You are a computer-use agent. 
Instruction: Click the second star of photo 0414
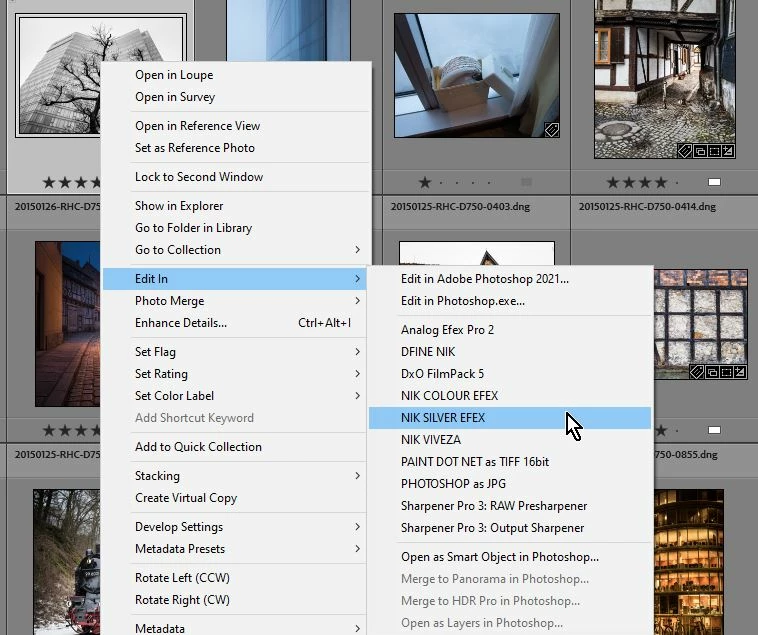[629, 182]
